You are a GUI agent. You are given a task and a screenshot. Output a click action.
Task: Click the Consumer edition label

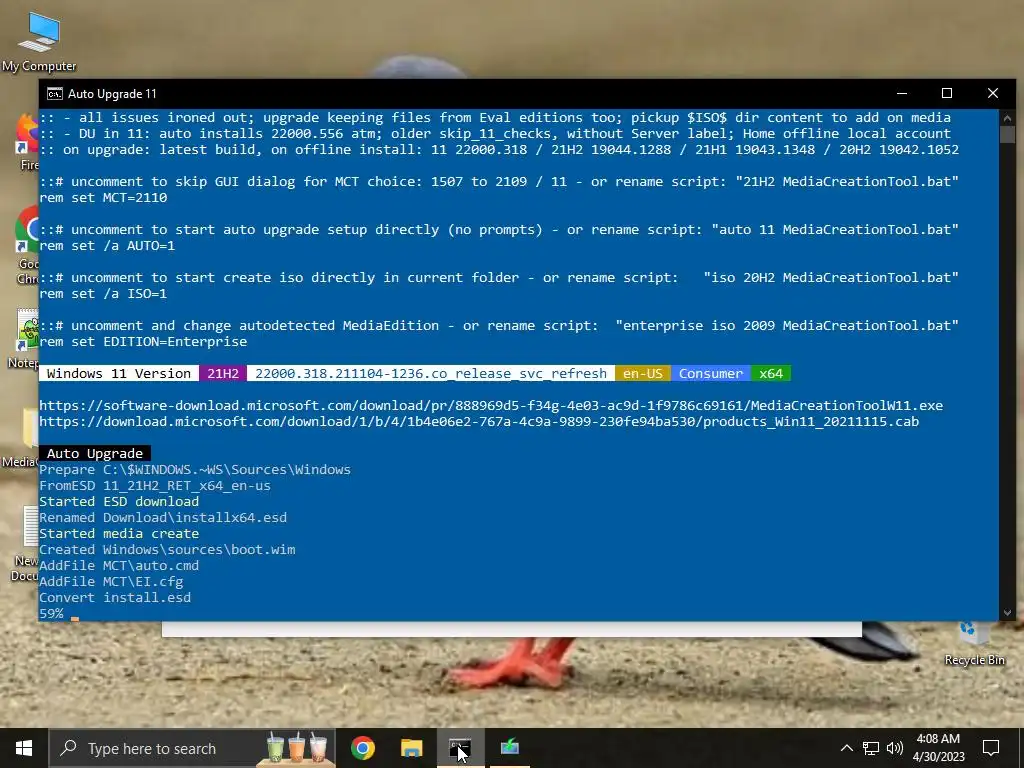tap(711, 374)
